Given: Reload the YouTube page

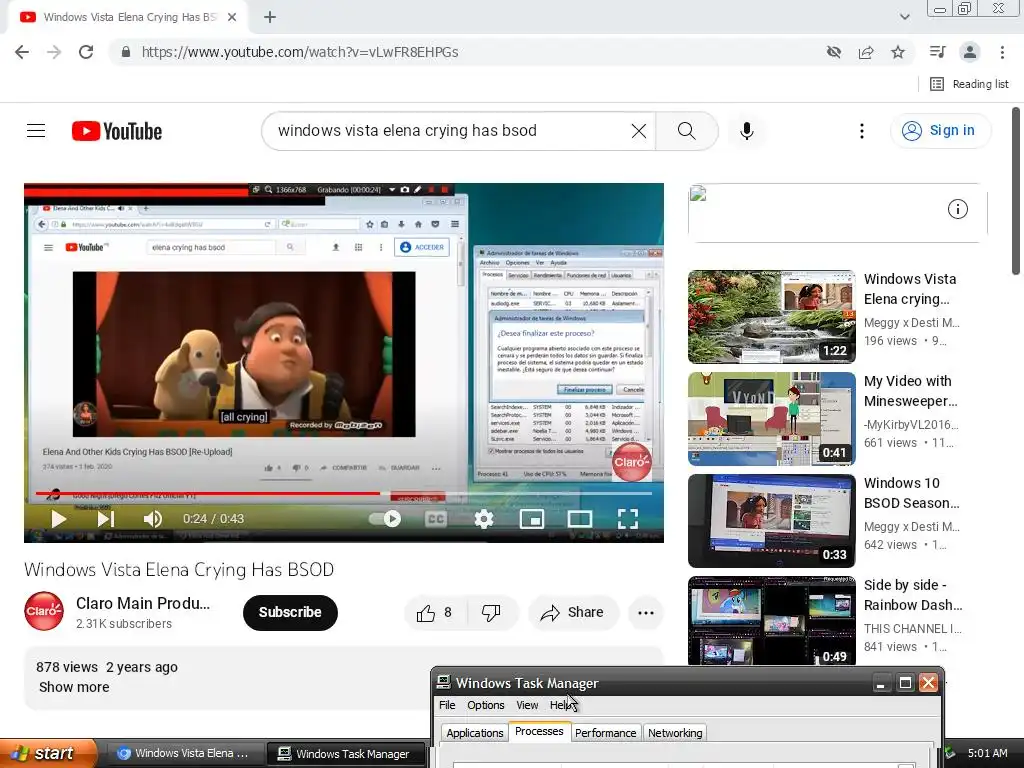Looking at the screenshot, I should tap(86, 52).
